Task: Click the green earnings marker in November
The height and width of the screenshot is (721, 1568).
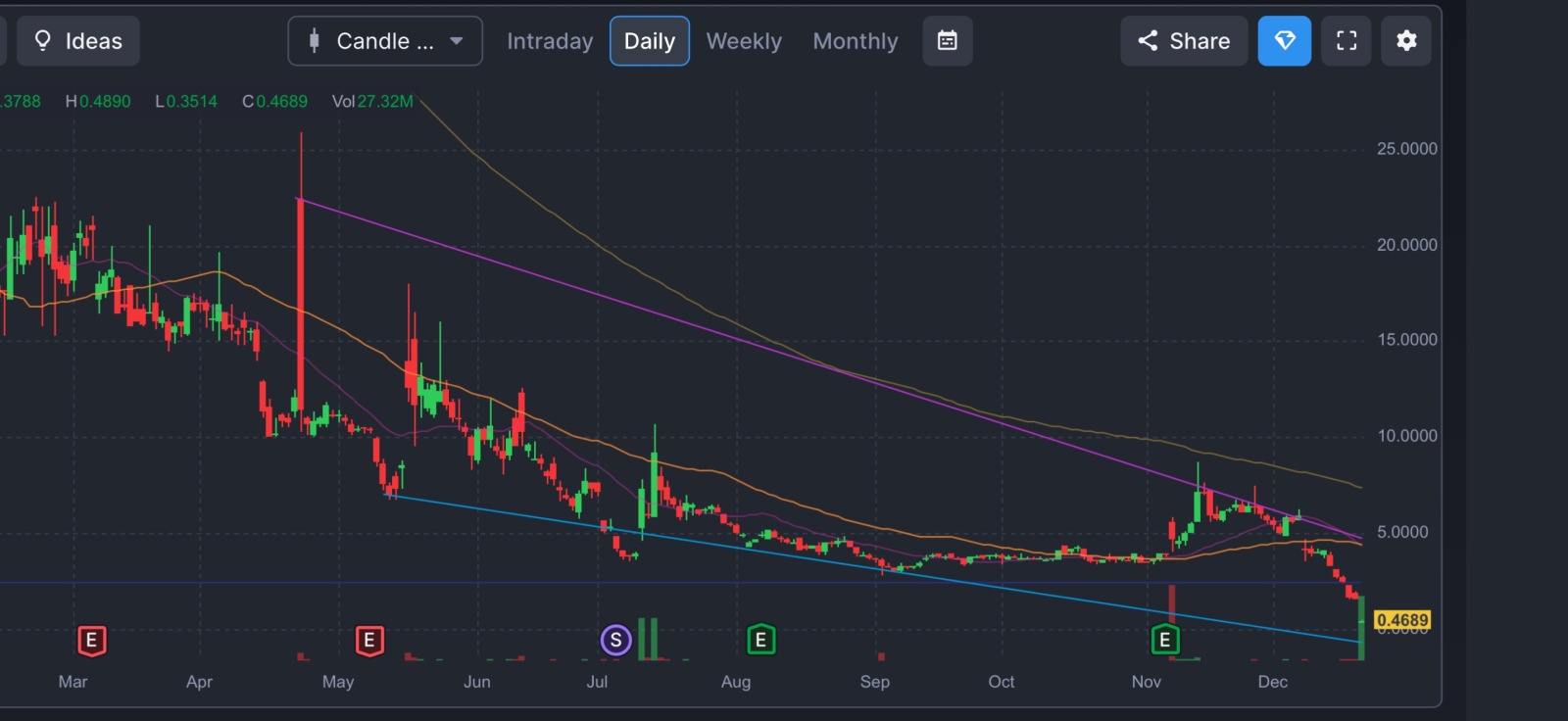Action: [x=1164, y=641]
